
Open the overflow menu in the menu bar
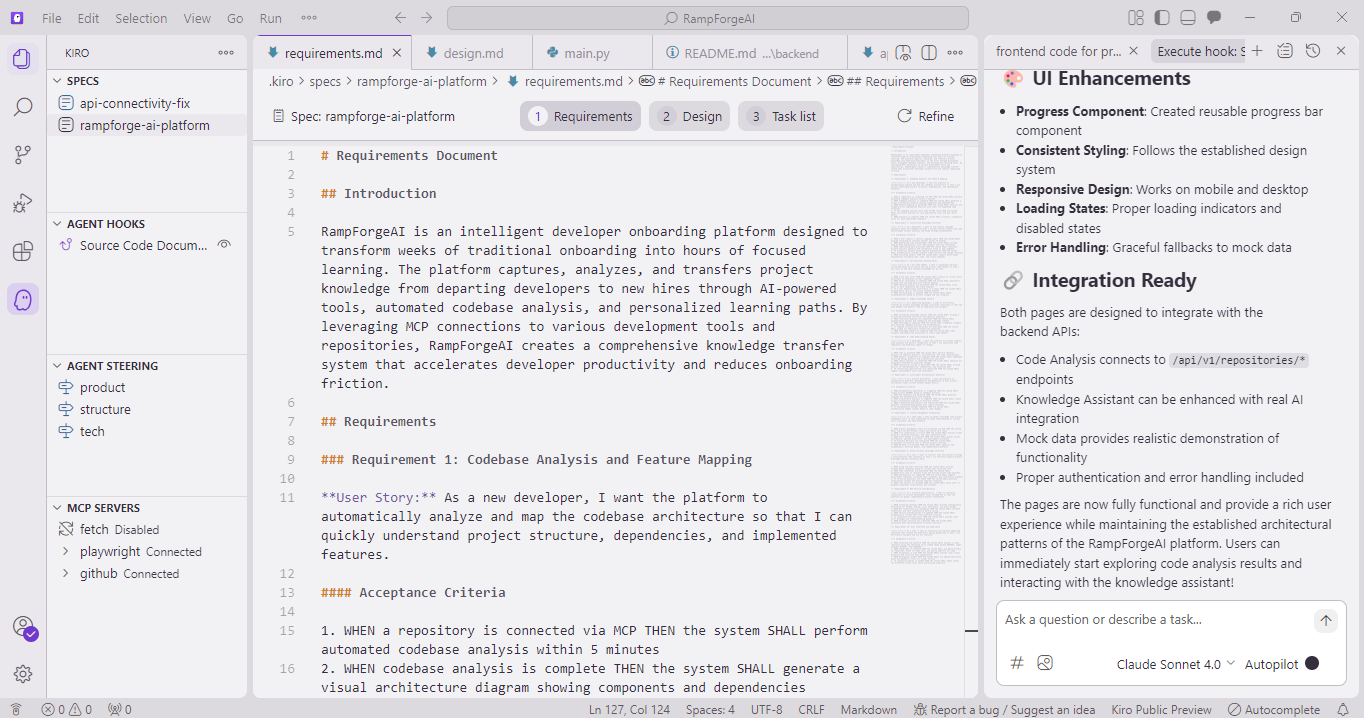click(x=309, y=18)
